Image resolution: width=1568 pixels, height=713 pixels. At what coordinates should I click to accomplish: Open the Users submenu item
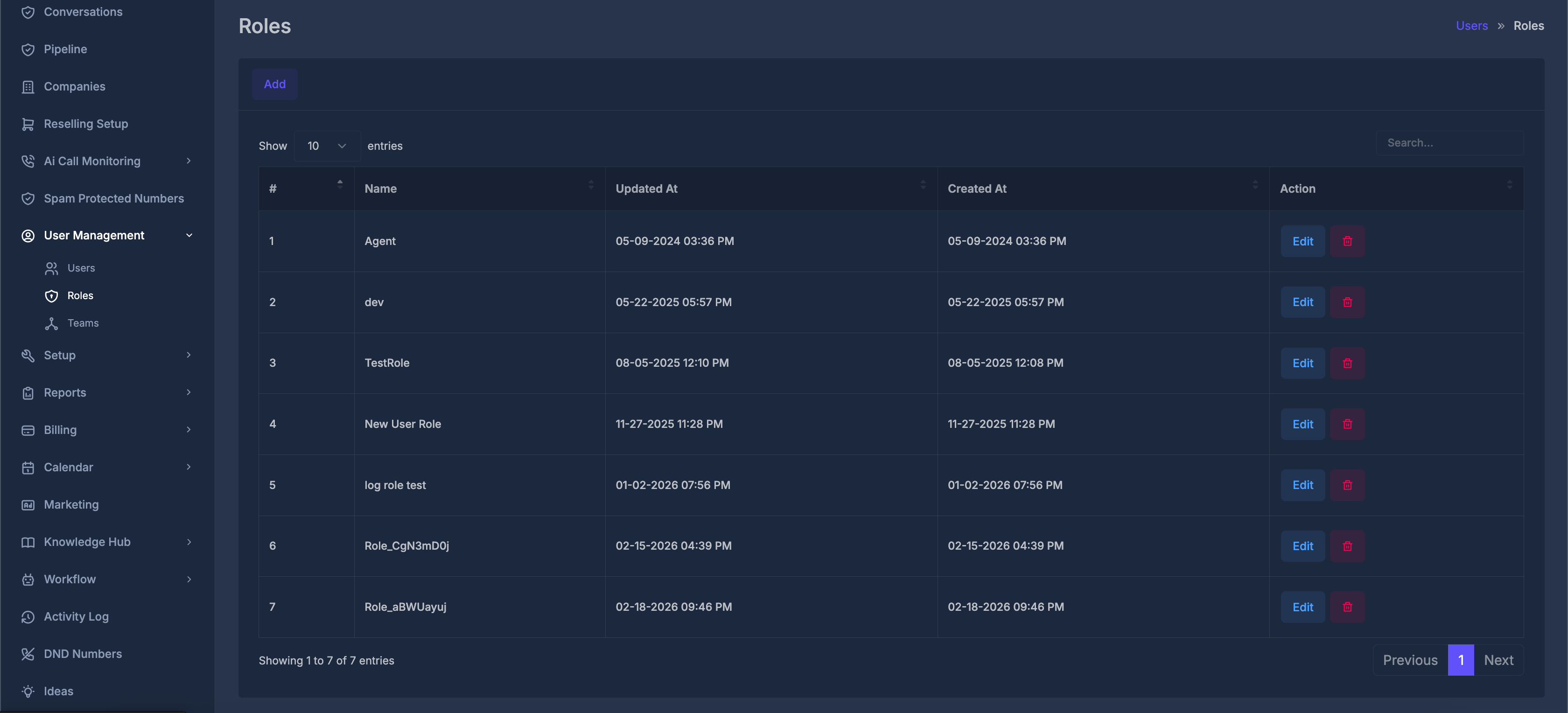(x=81, y=268)
